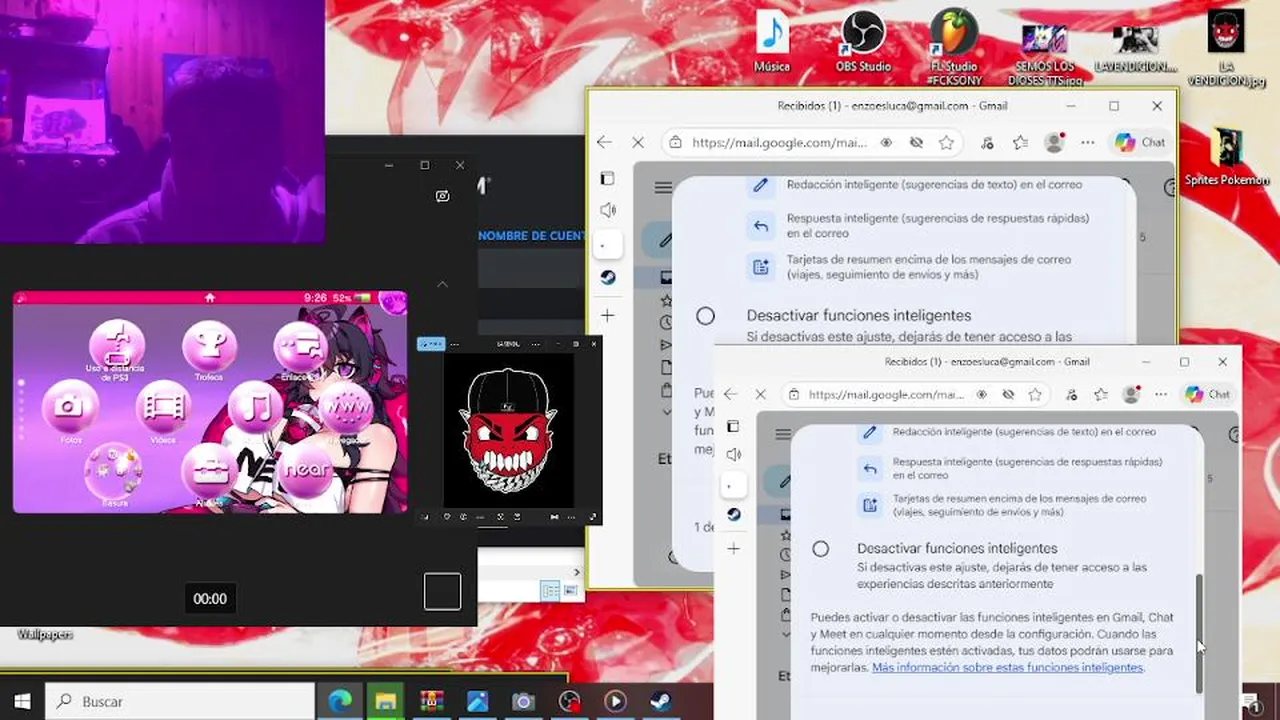Screen dimensions: 1280x720
Task: Click Redacción inteligente pencil icon in upper window
Action: point(761,185)
